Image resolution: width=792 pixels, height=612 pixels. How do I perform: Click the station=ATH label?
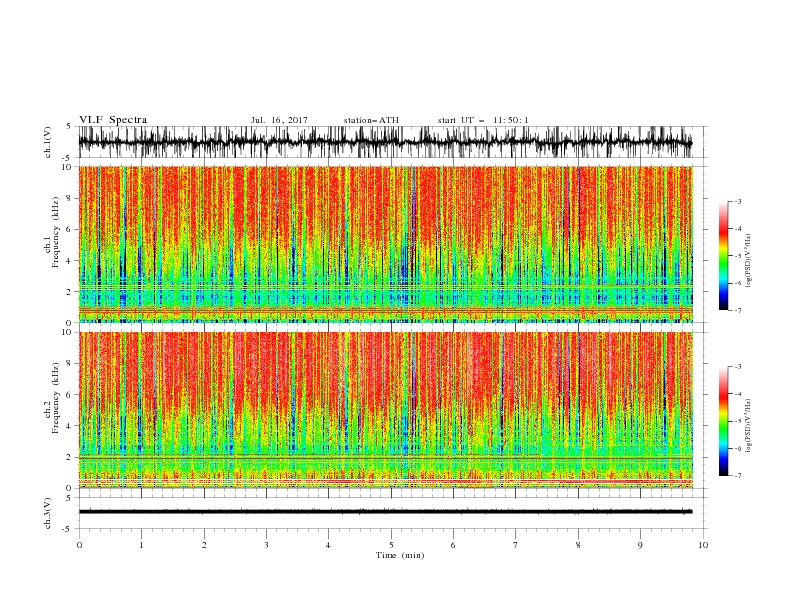[x=371, y=120]
